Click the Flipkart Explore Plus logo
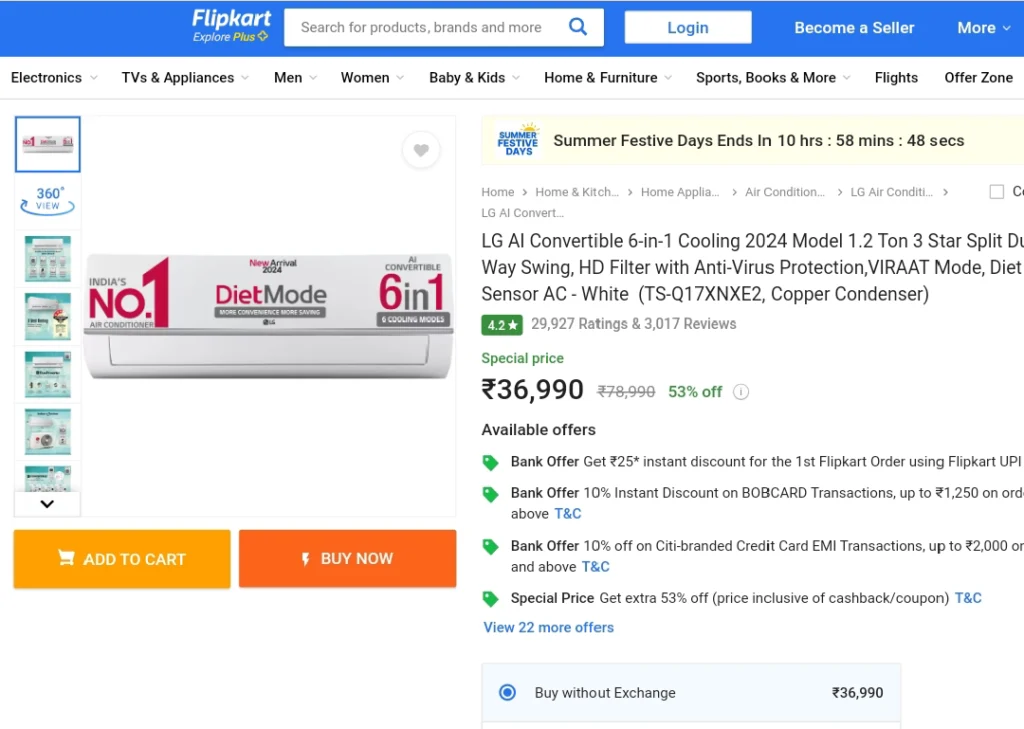The width and height of the screenshot is (1024, 729). point(231,26)
